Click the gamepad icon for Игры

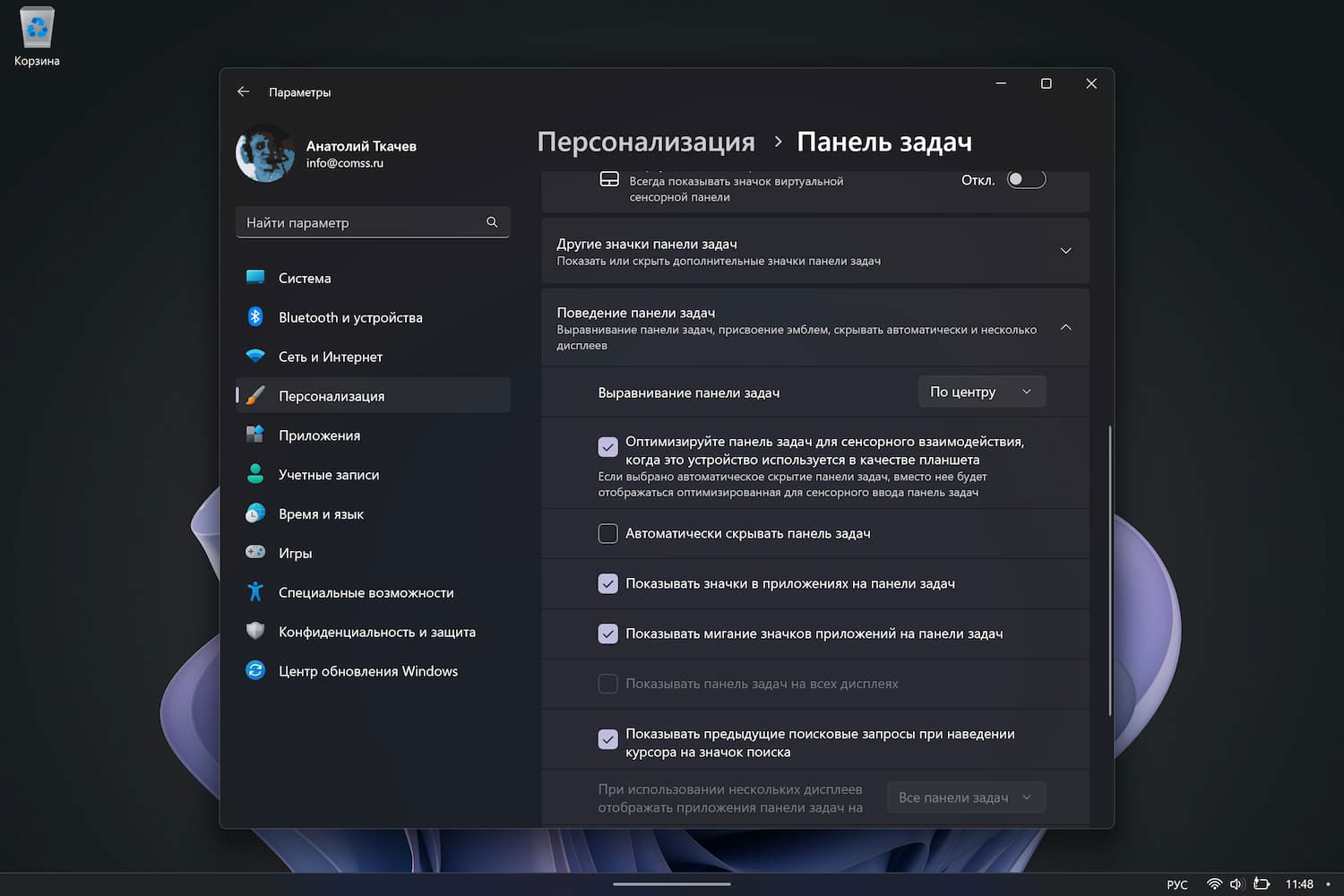pos(255,553)
